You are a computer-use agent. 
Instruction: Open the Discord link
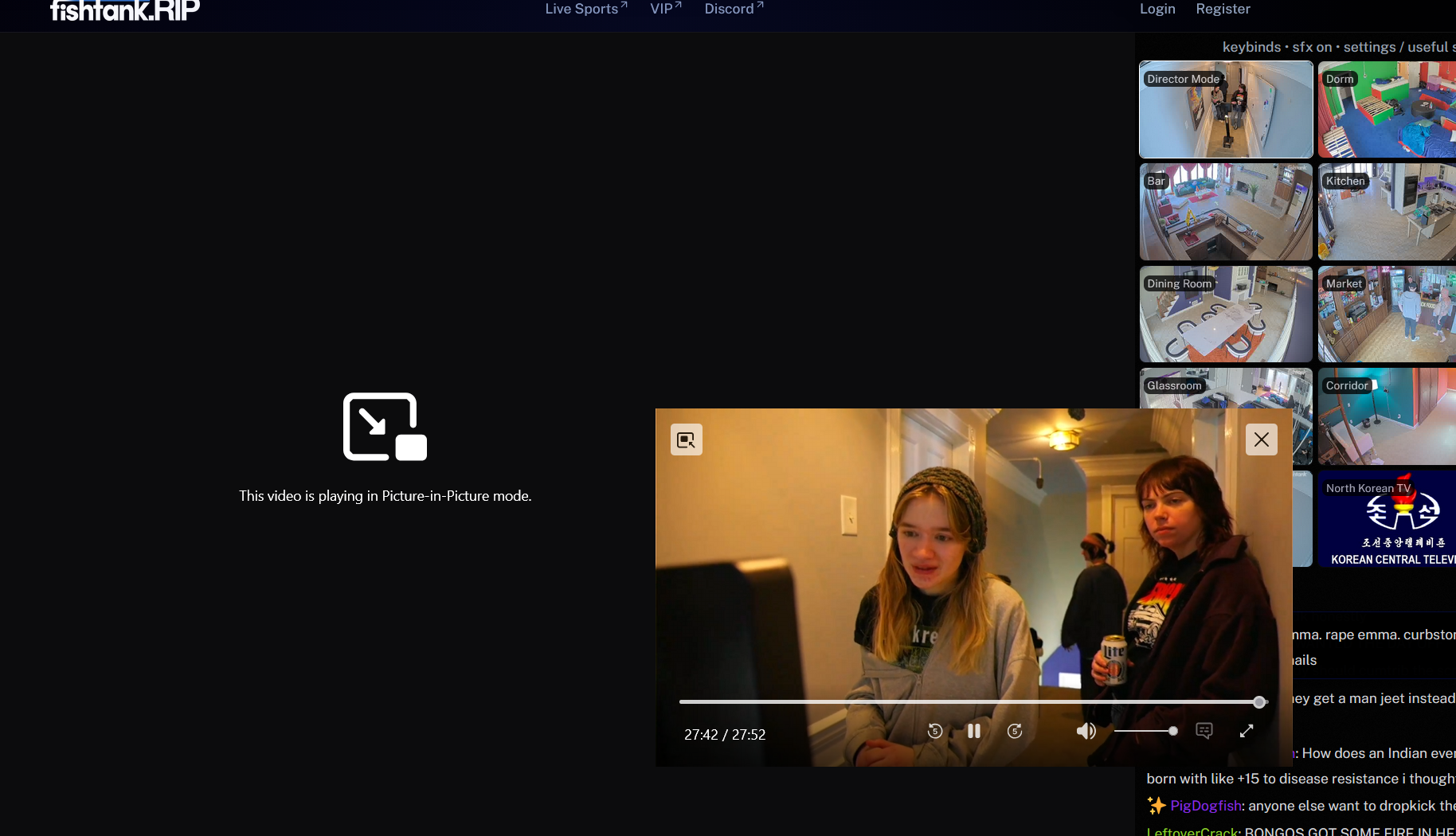tap(734, 9)
